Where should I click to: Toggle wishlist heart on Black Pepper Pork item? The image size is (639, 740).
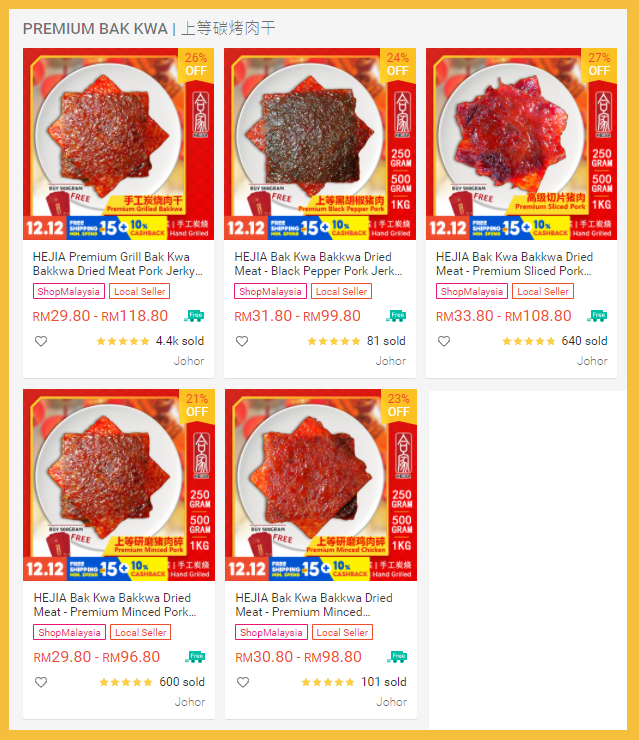[242, 341]
